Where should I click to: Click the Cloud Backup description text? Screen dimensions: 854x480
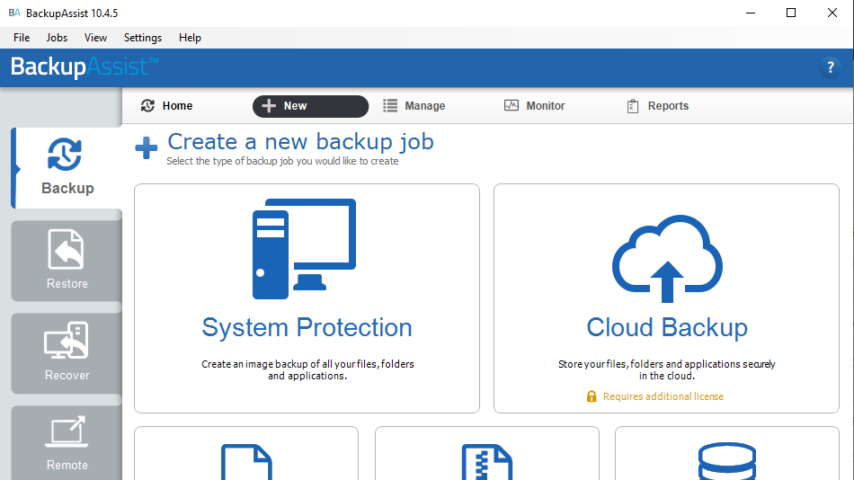[x=667, y=370]
